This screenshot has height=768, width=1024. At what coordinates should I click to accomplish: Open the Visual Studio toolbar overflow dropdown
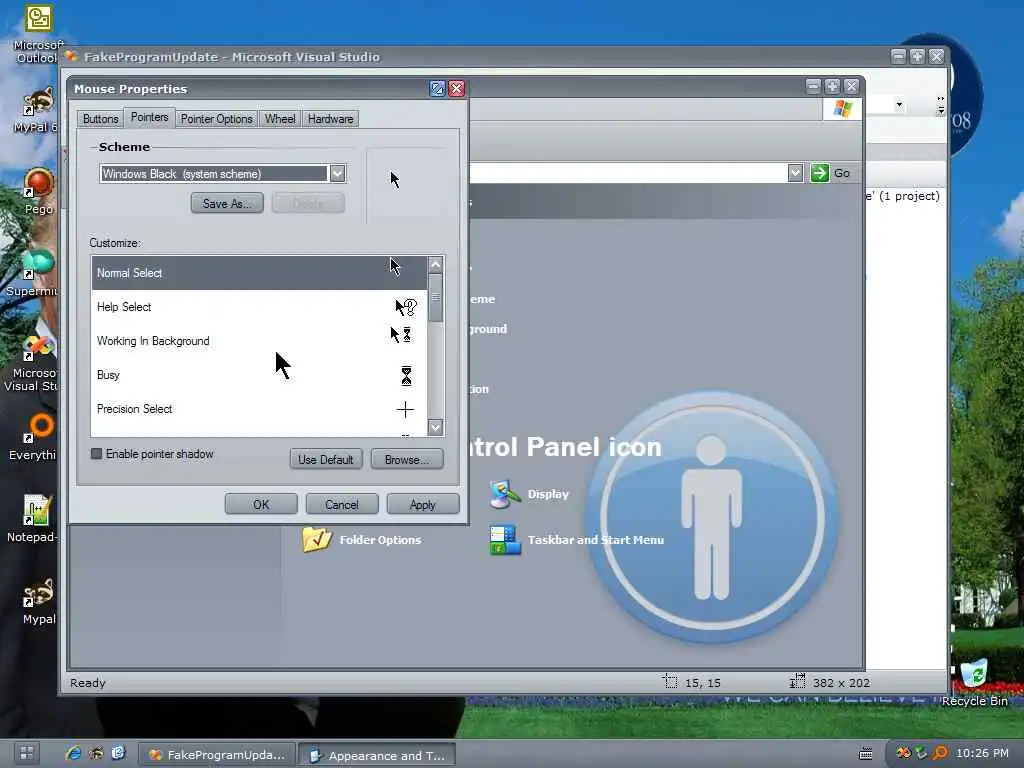click(x=940, y=105)
